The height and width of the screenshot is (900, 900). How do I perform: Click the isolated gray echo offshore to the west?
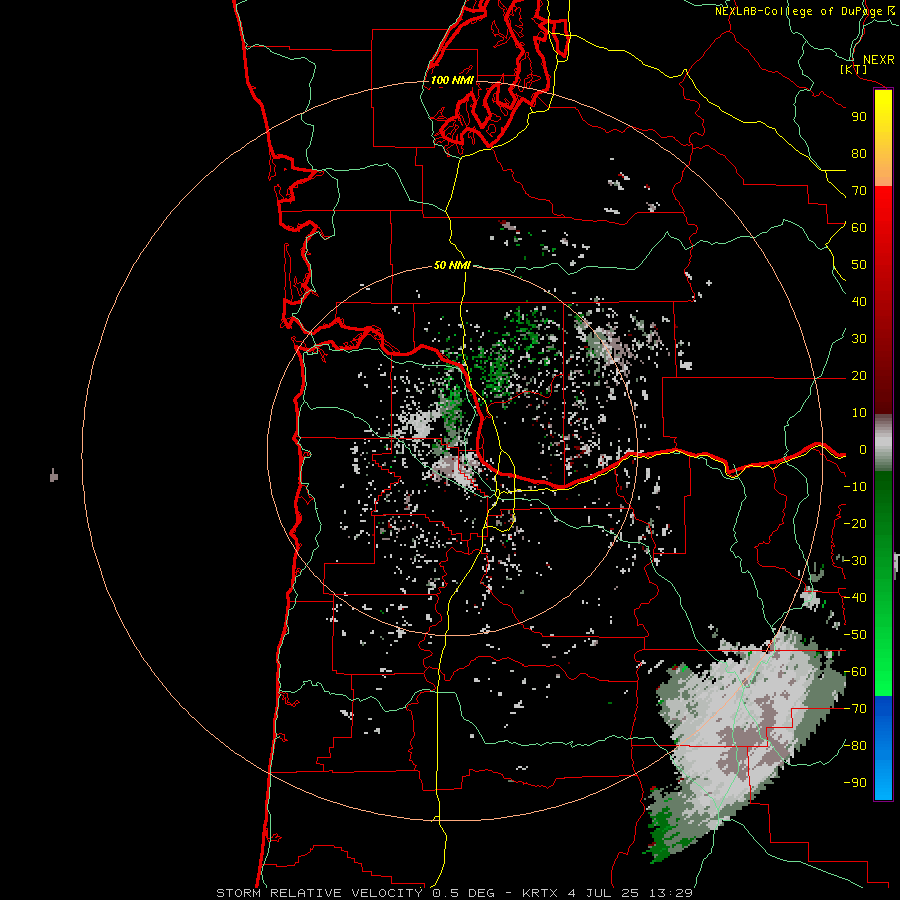tap(53, 475)
